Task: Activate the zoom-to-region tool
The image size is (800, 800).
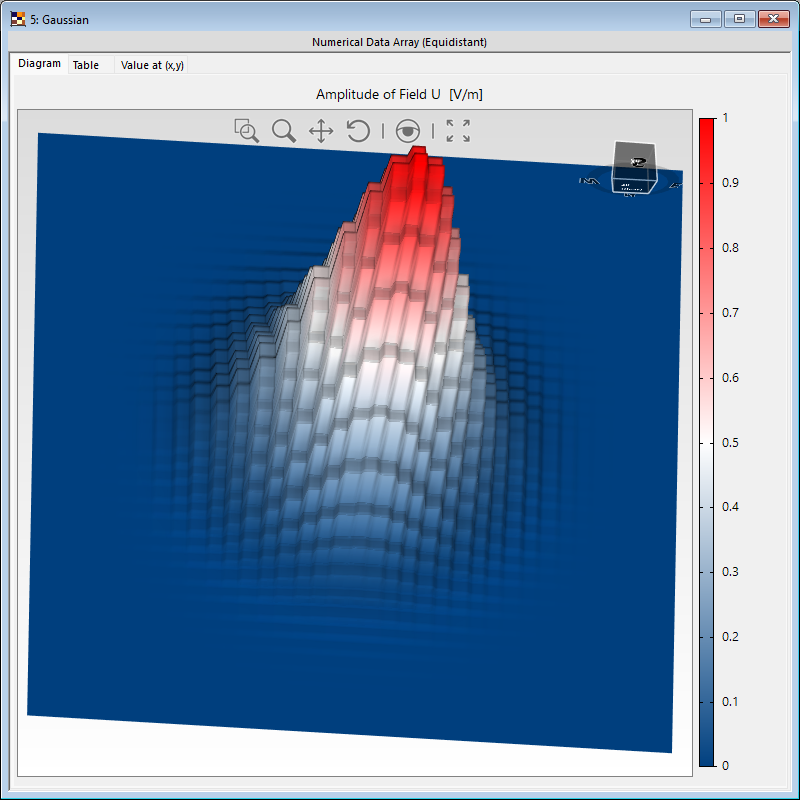Action: [x=246, y=131]
